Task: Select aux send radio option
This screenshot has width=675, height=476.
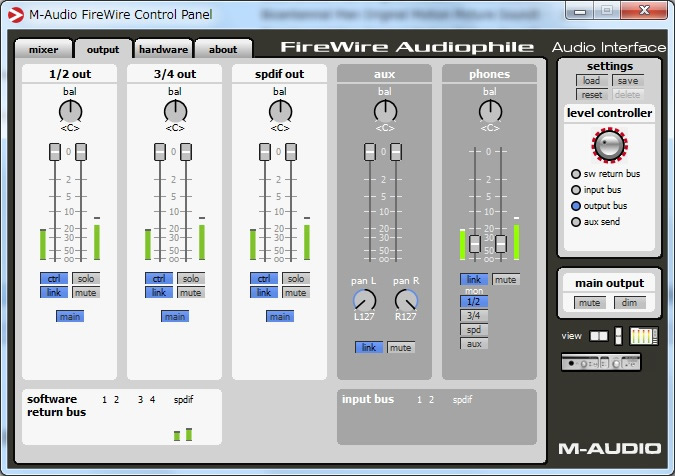Action: coord(576,222)
